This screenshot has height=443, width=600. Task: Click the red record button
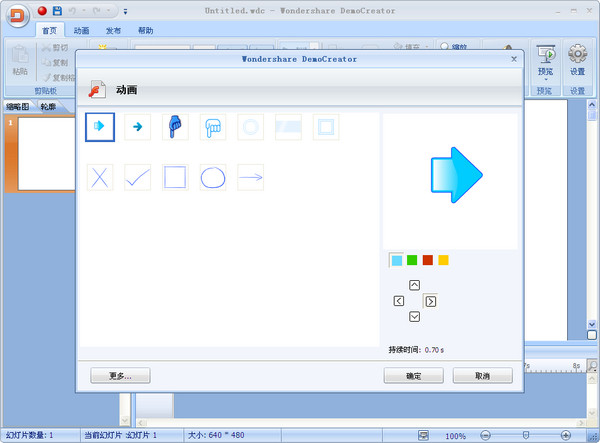(42, 11)
